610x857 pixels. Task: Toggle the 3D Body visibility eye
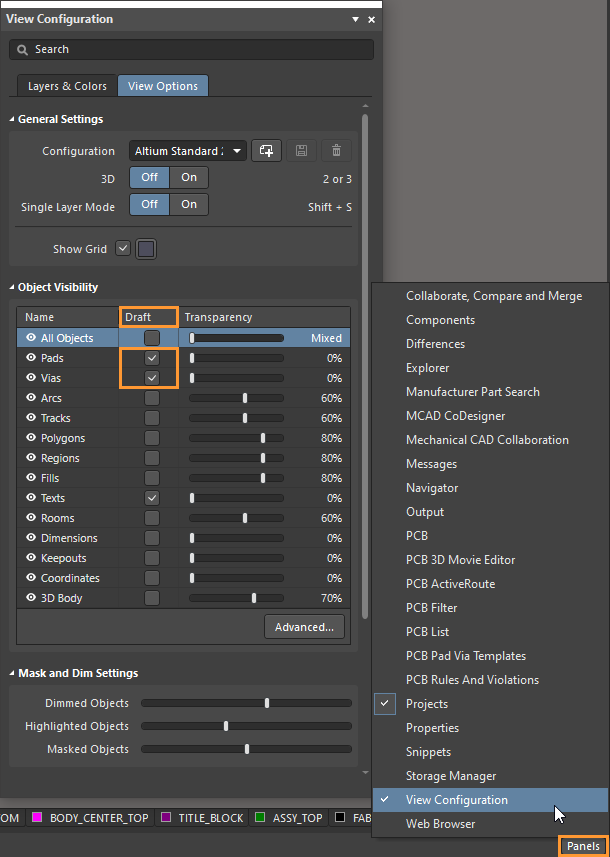pos(31,598)
